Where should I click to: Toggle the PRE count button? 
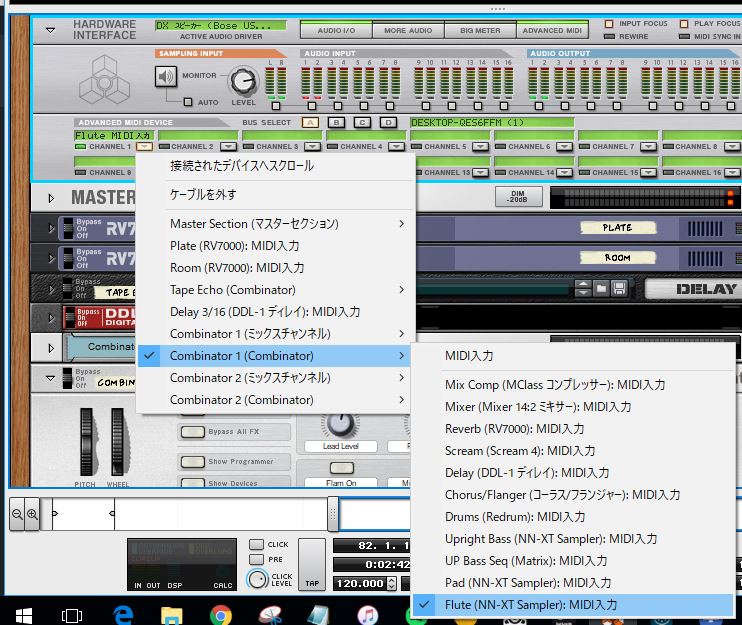(x=256, y=559)
